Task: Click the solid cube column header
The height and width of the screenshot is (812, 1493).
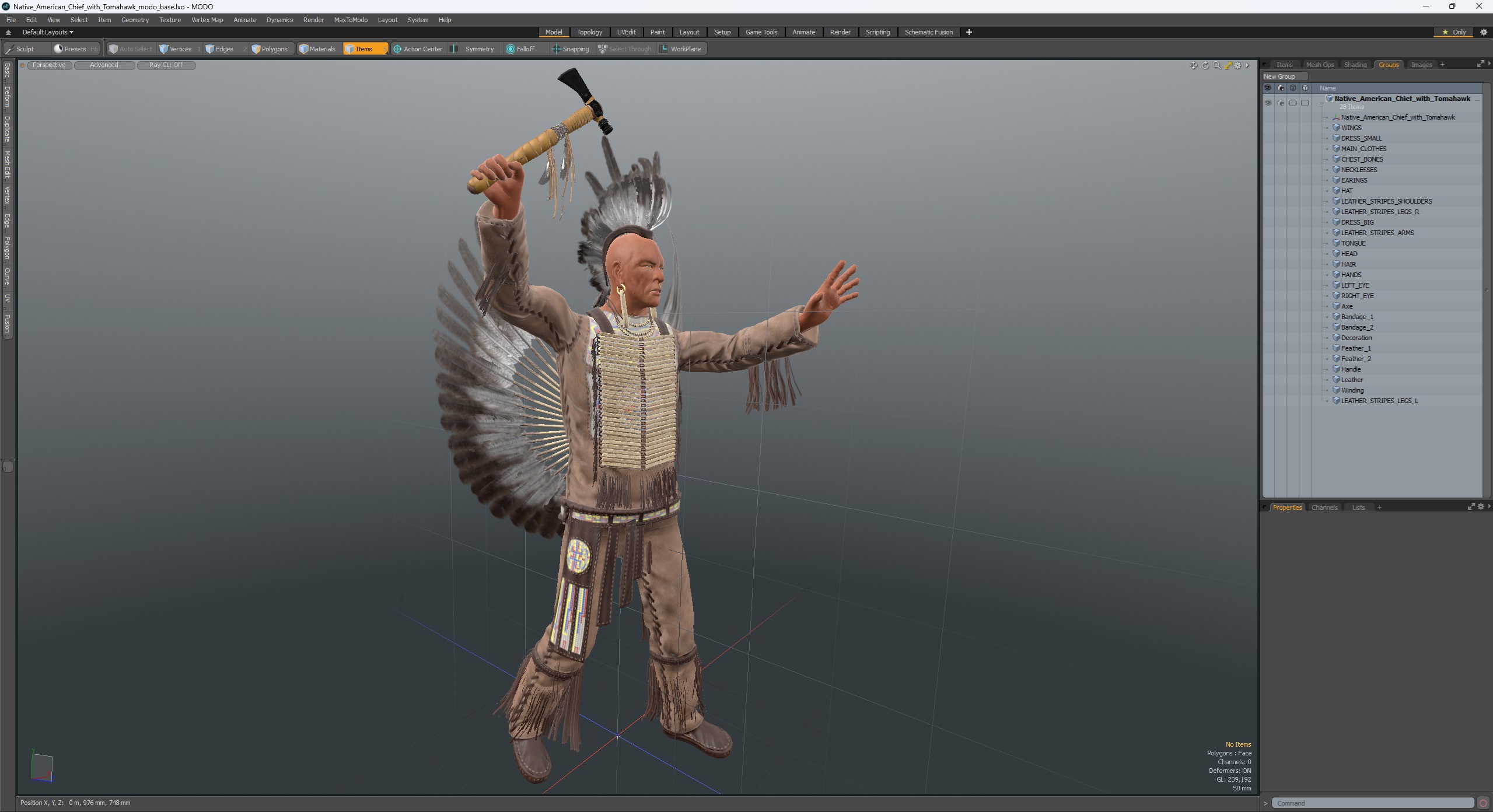Action: (1305, 88)
